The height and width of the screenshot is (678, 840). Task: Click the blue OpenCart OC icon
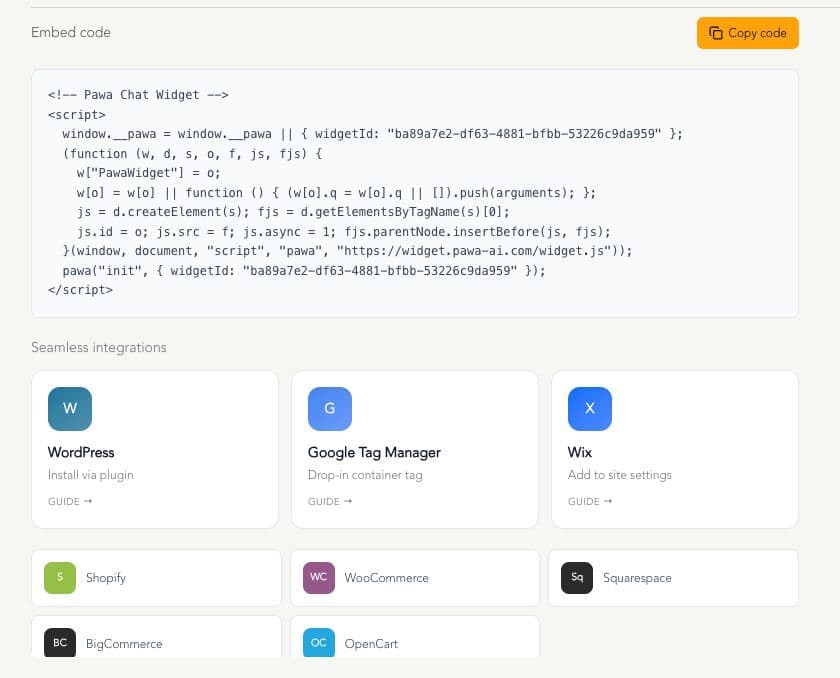point(319,643)
